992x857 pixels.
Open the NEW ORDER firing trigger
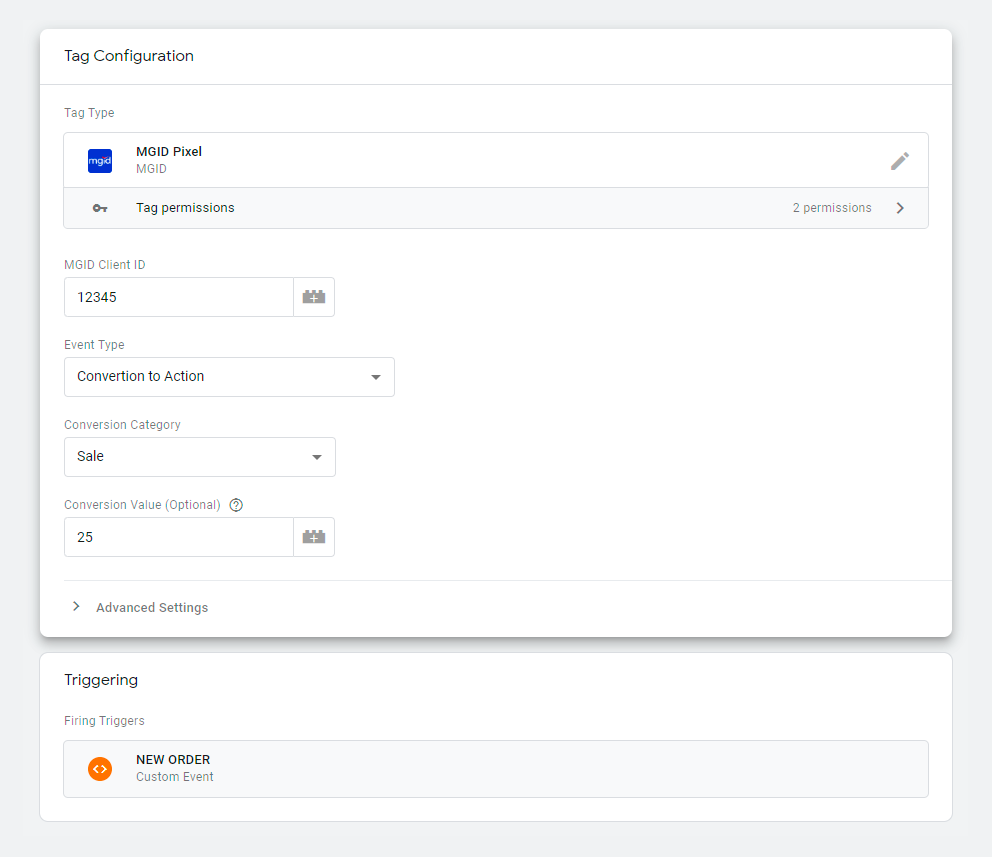pyautogui.click(x=496, y=769)
